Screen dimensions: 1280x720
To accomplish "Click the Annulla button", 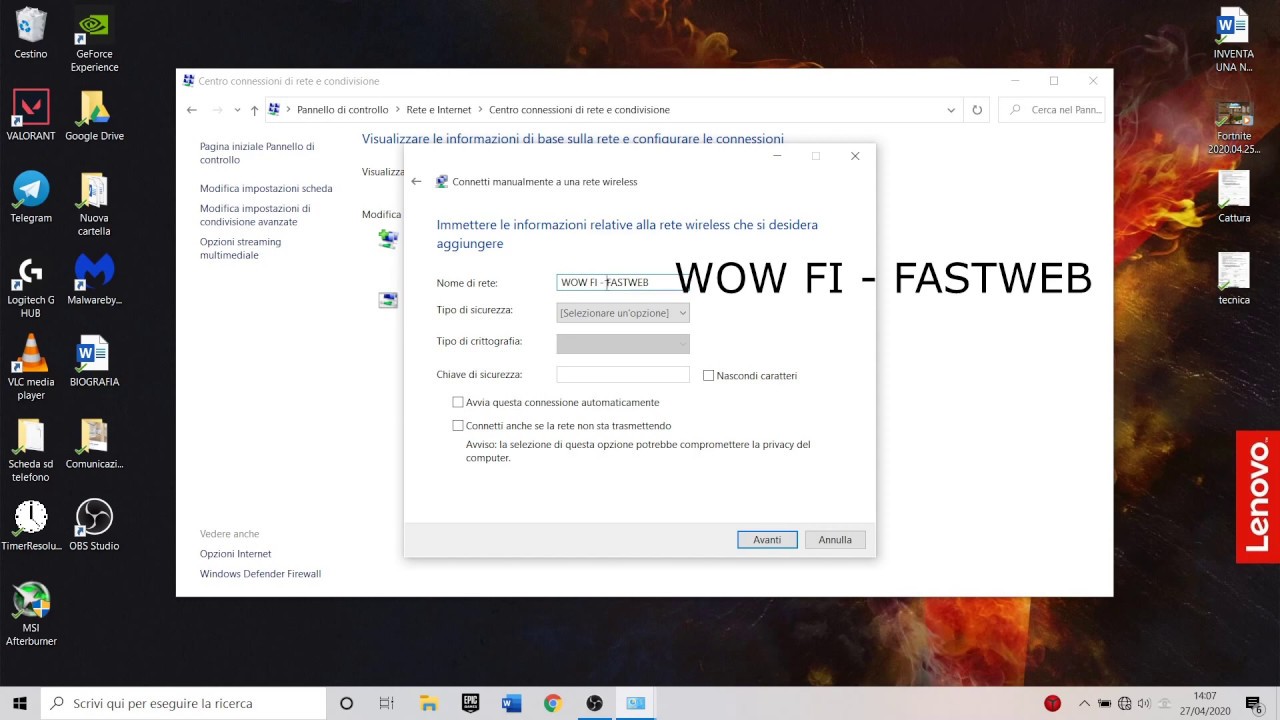I will point(835,540).
